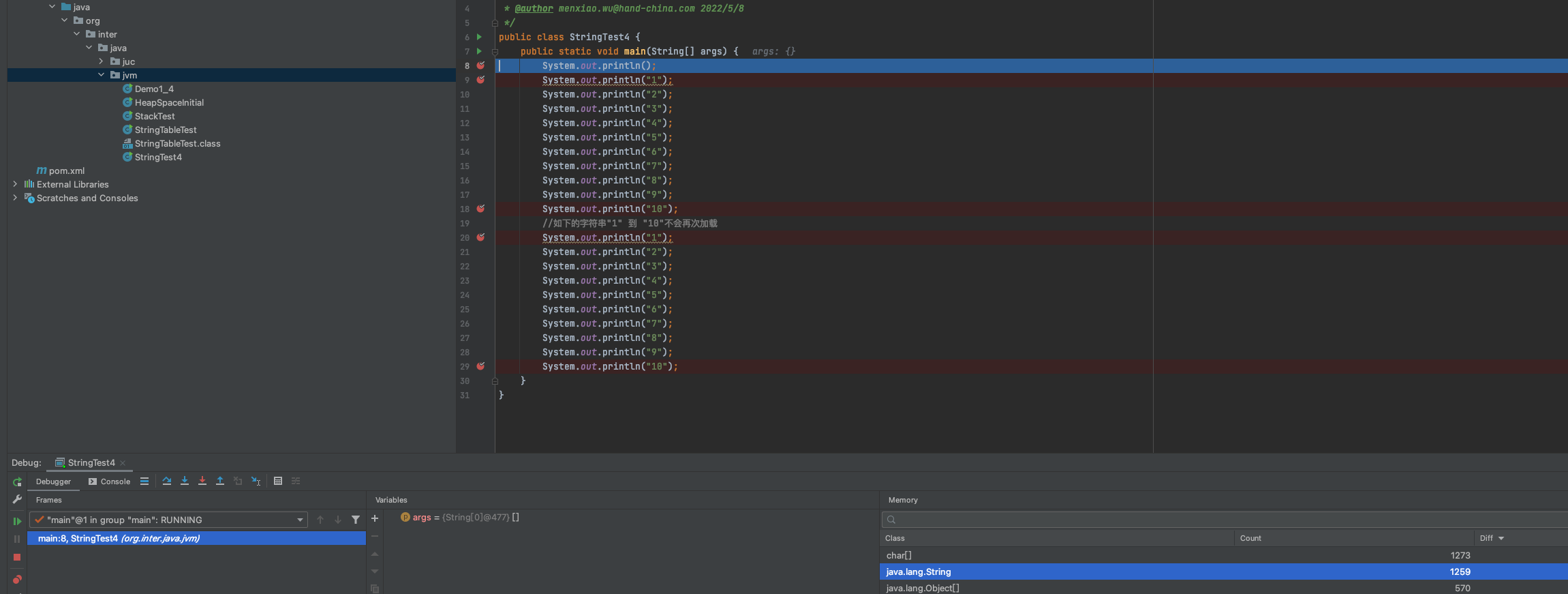Select the char[] memory row
1568x594 pixels.
(1224, 555)
